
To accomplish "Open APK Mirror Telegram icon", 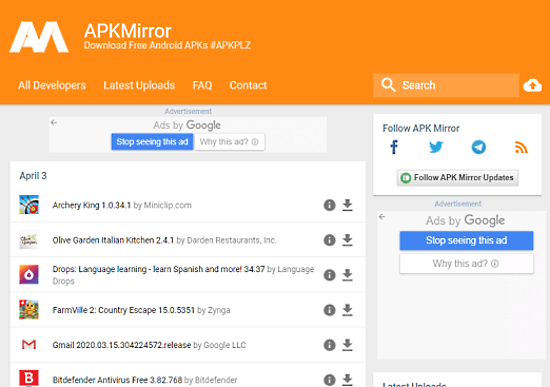I will [x=479, y=147].
